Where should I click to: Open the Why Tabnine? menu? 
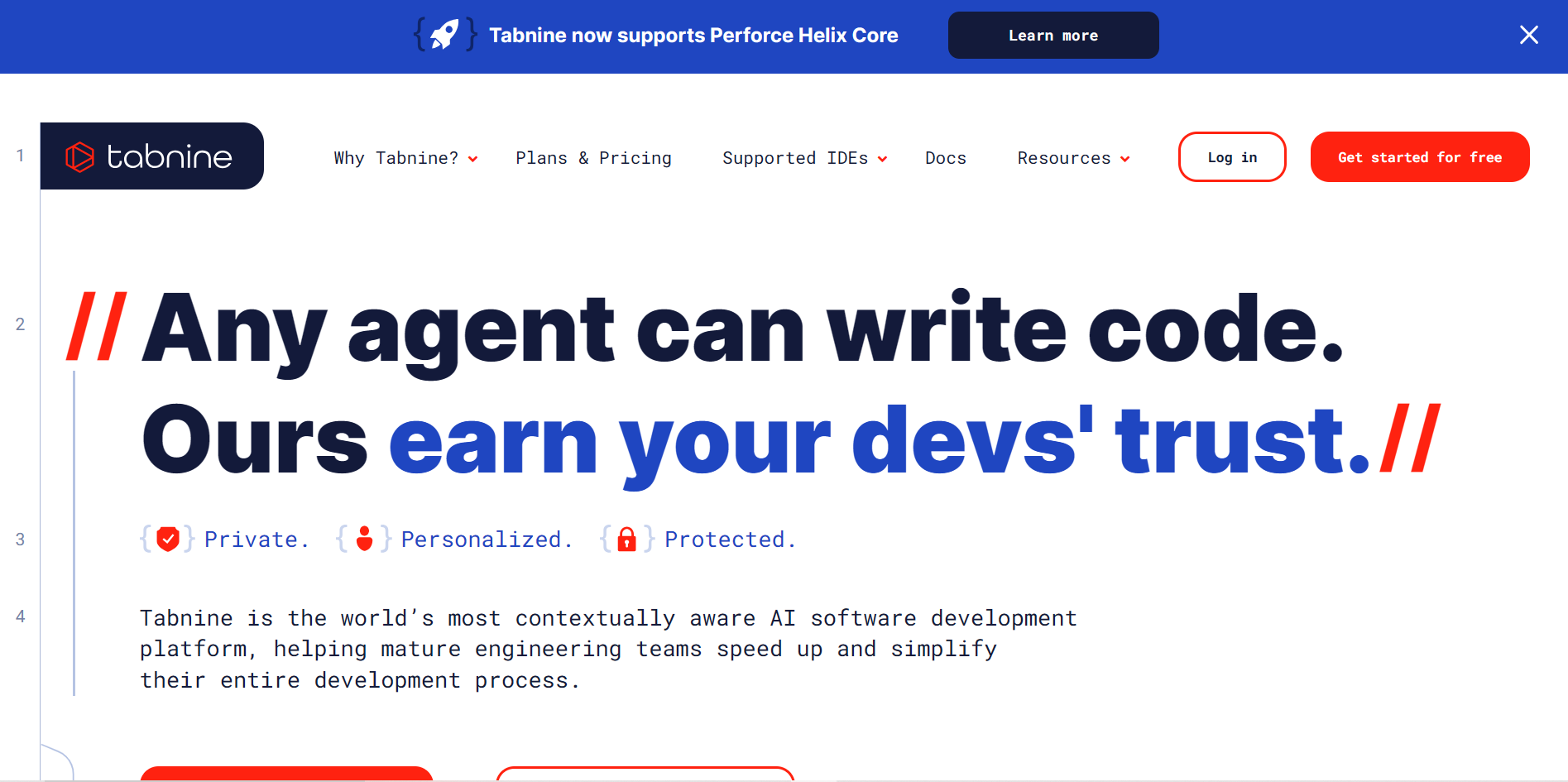click(396, 158)
